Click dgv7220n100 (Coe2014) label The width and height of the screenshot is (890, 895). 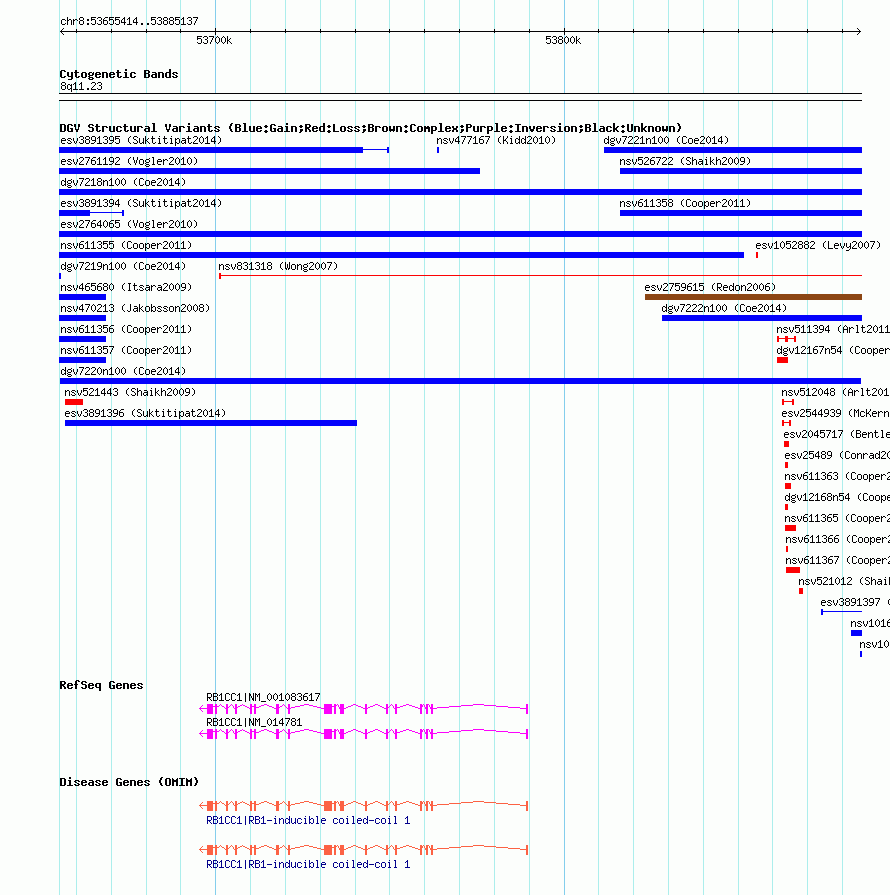pos(123,372)
